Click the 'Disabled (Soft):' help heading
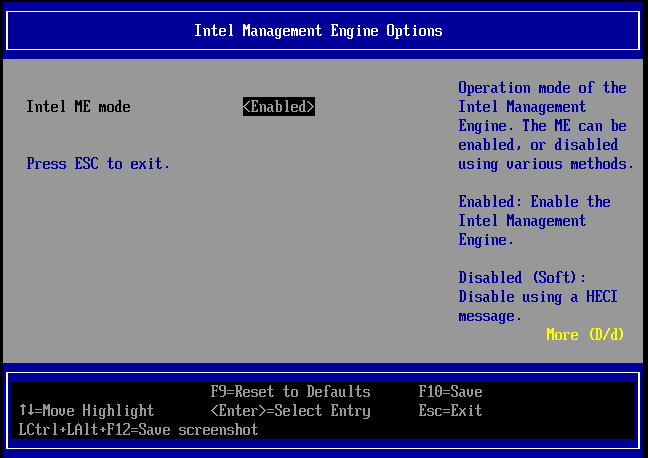 tap(522, 278)
